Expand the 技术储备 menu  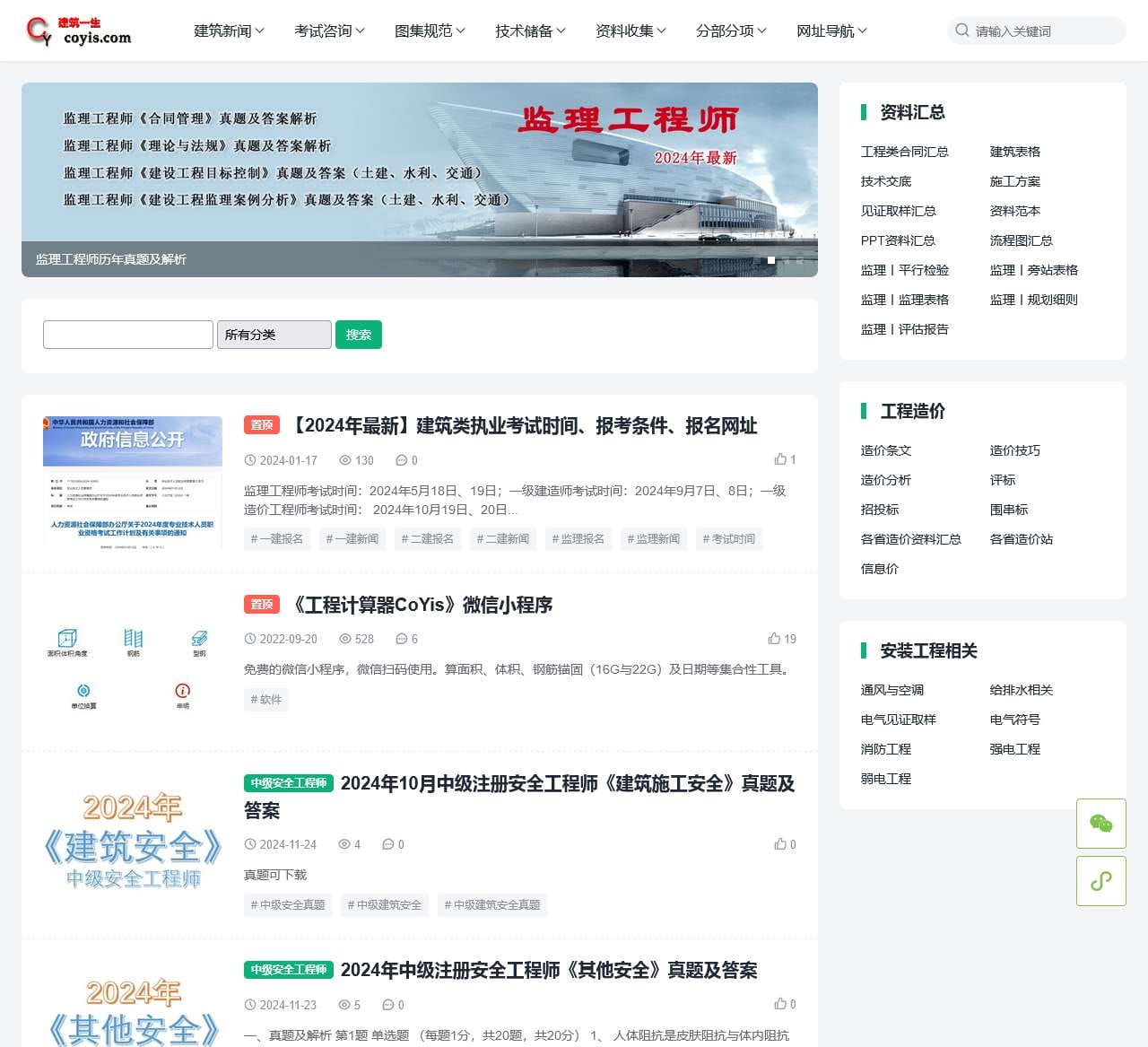[530, 31]
